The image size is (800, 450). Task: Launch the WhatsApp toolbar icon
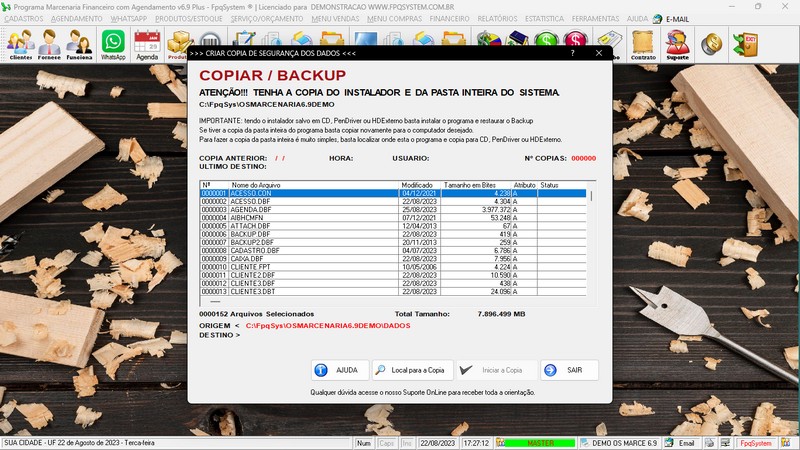[x=113, y=45]
